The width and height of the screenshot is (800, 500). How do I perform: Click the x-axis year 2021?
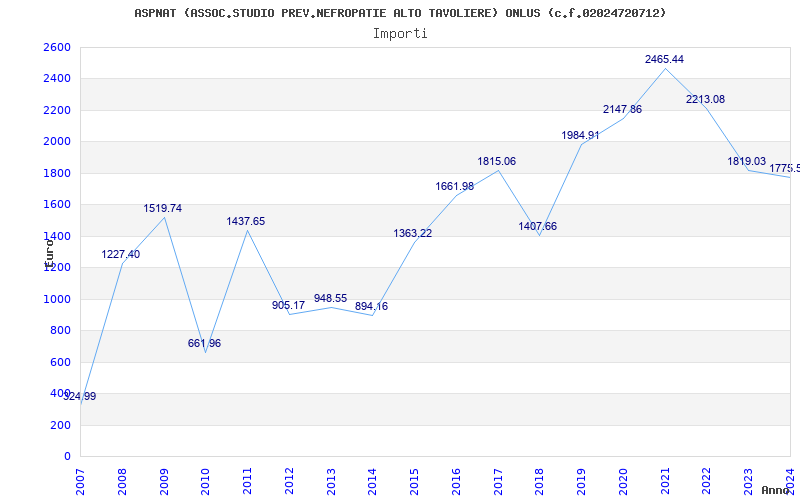pos(665,482)
